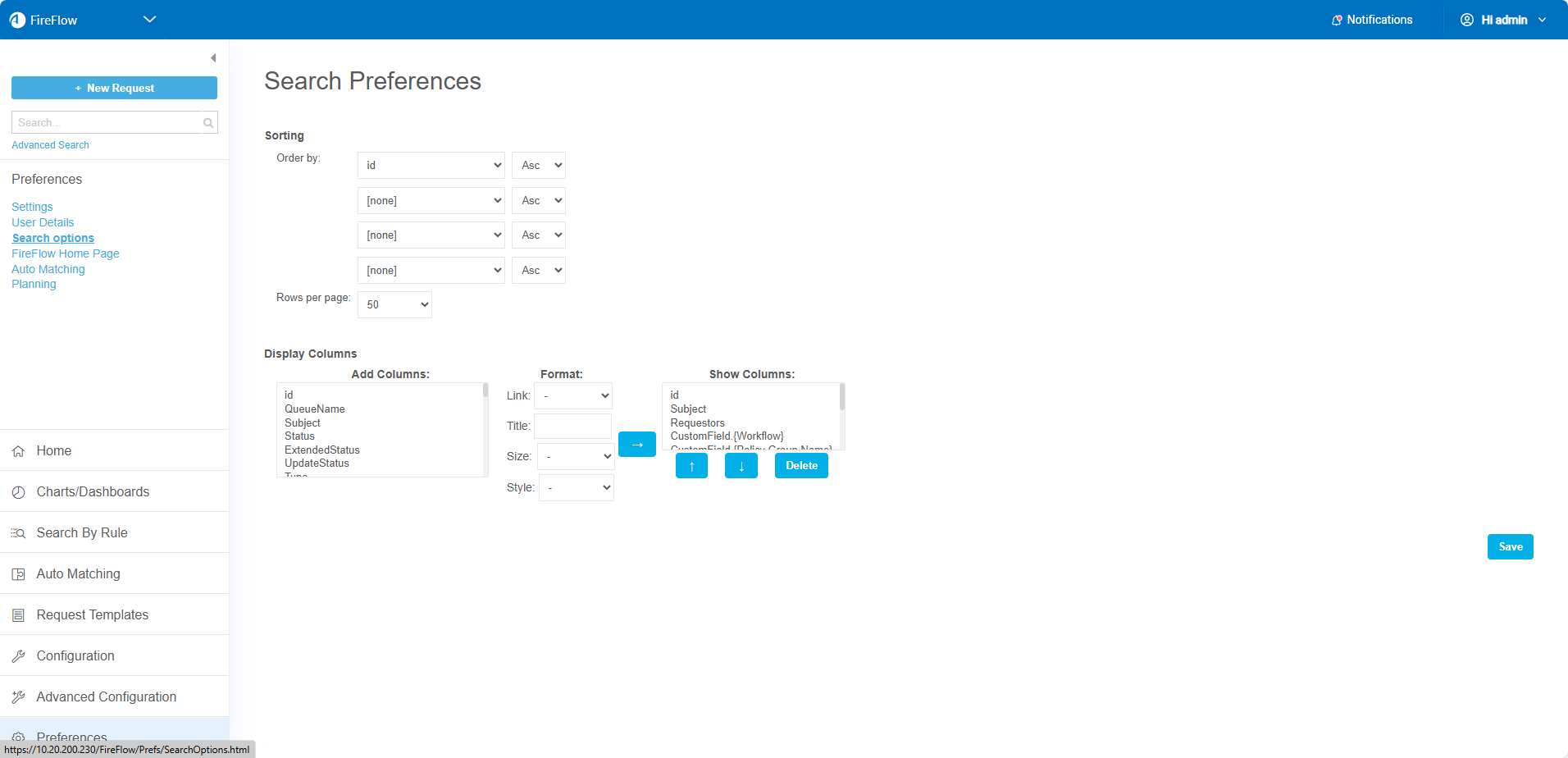Expand the Link format dropdown
1568x758 pixels.
point(573,396)
